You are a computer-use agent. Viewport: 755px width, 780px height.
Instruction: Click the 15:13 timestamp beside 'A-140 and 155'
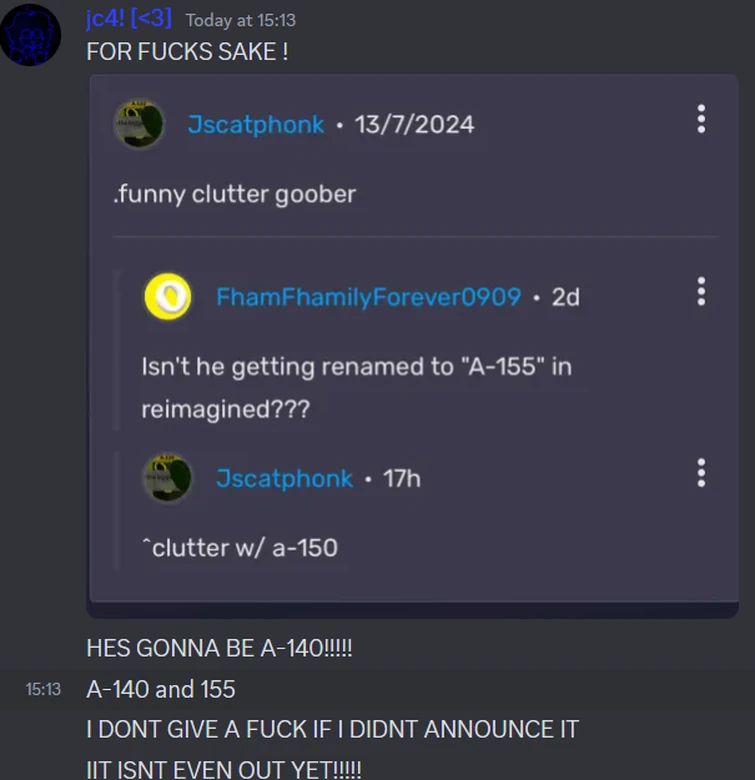(x=43, y=689)
